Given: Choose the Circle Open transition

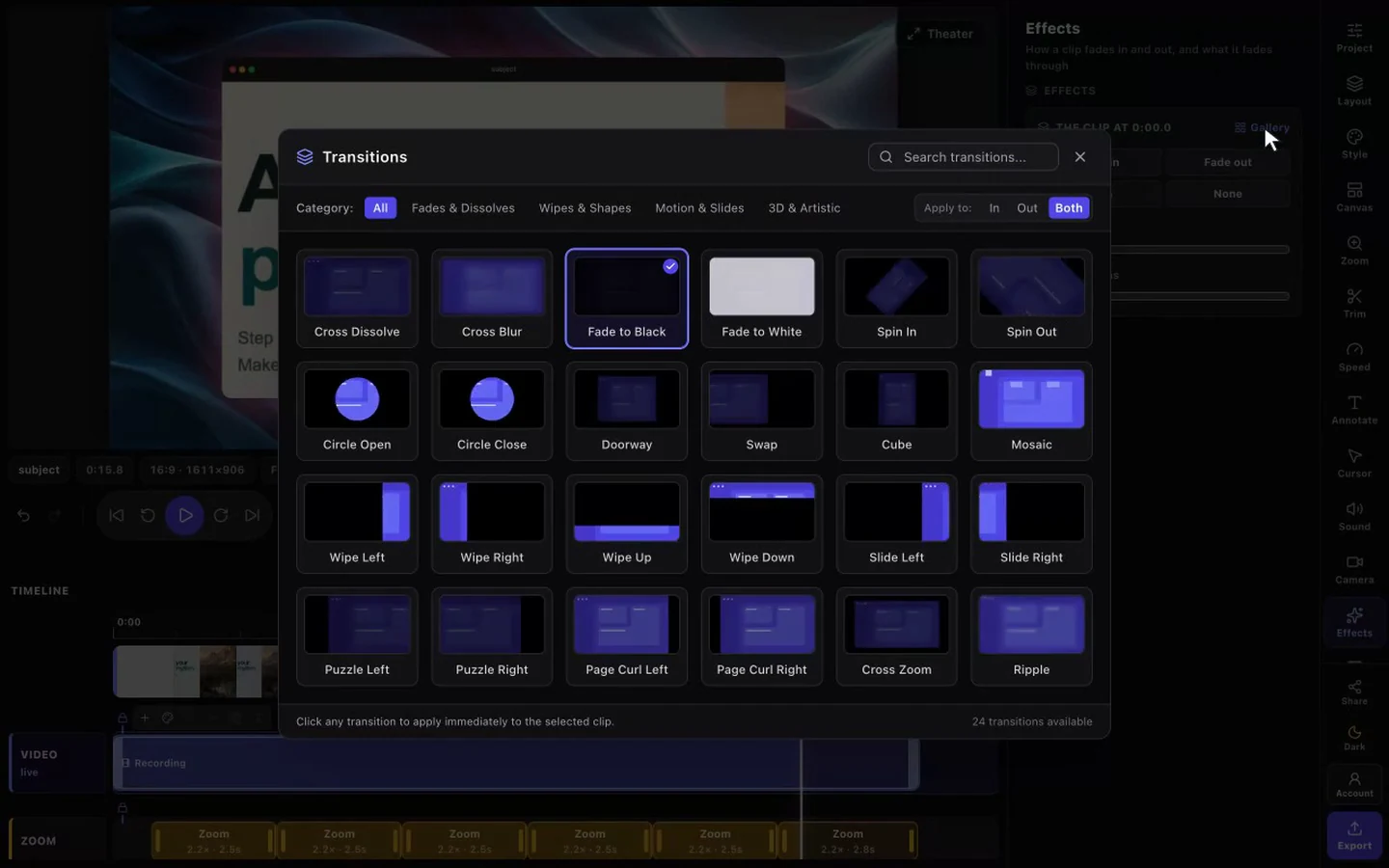Looking at the screenshot, I should click(357, 411).
